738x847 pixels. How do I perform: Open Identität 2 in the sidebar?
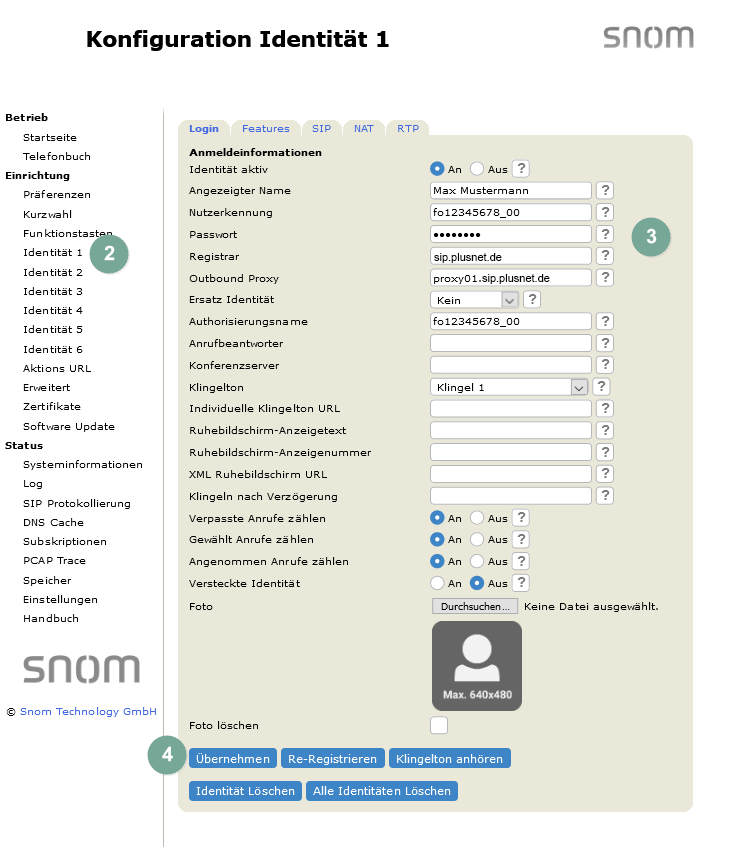53,272
